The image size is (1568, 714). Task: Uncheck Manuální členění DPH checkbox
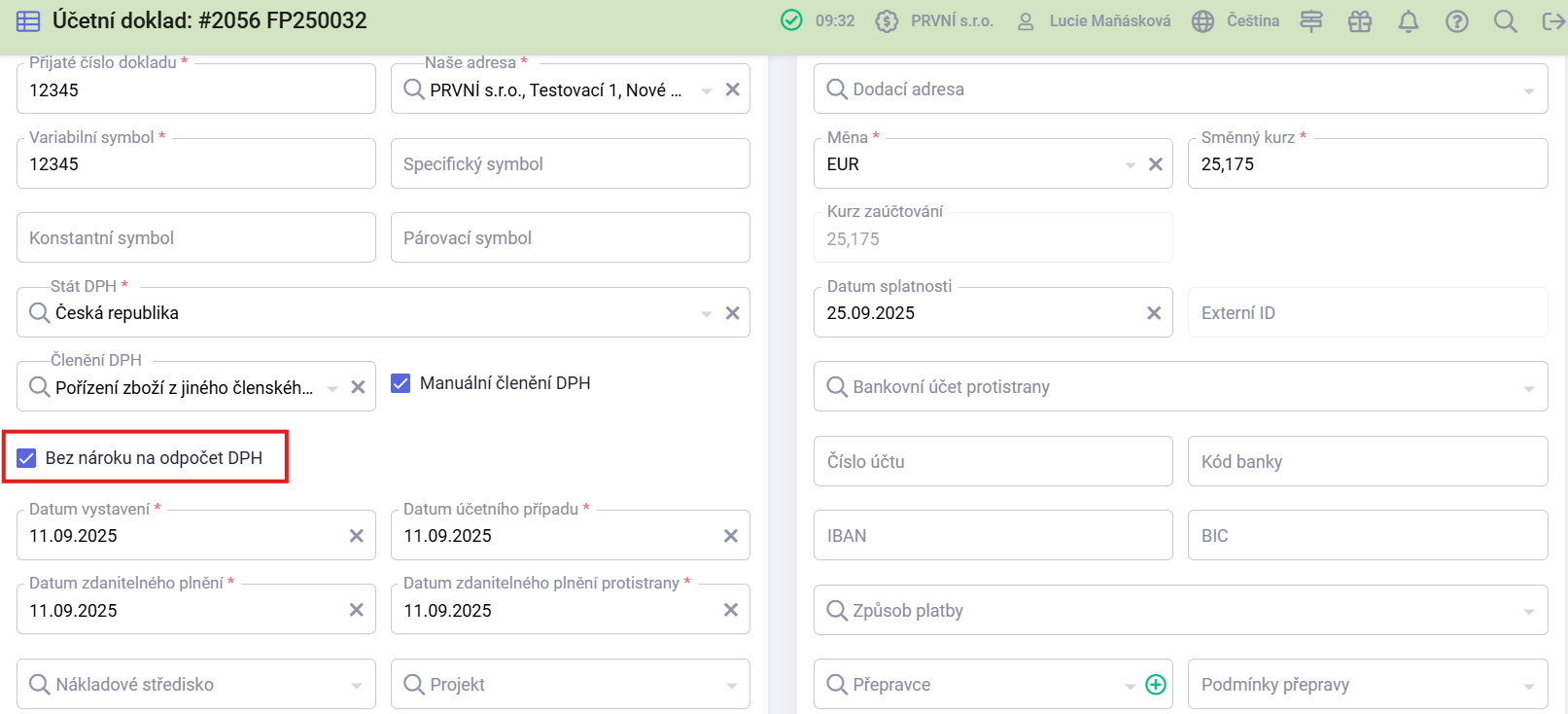[401, 383]
